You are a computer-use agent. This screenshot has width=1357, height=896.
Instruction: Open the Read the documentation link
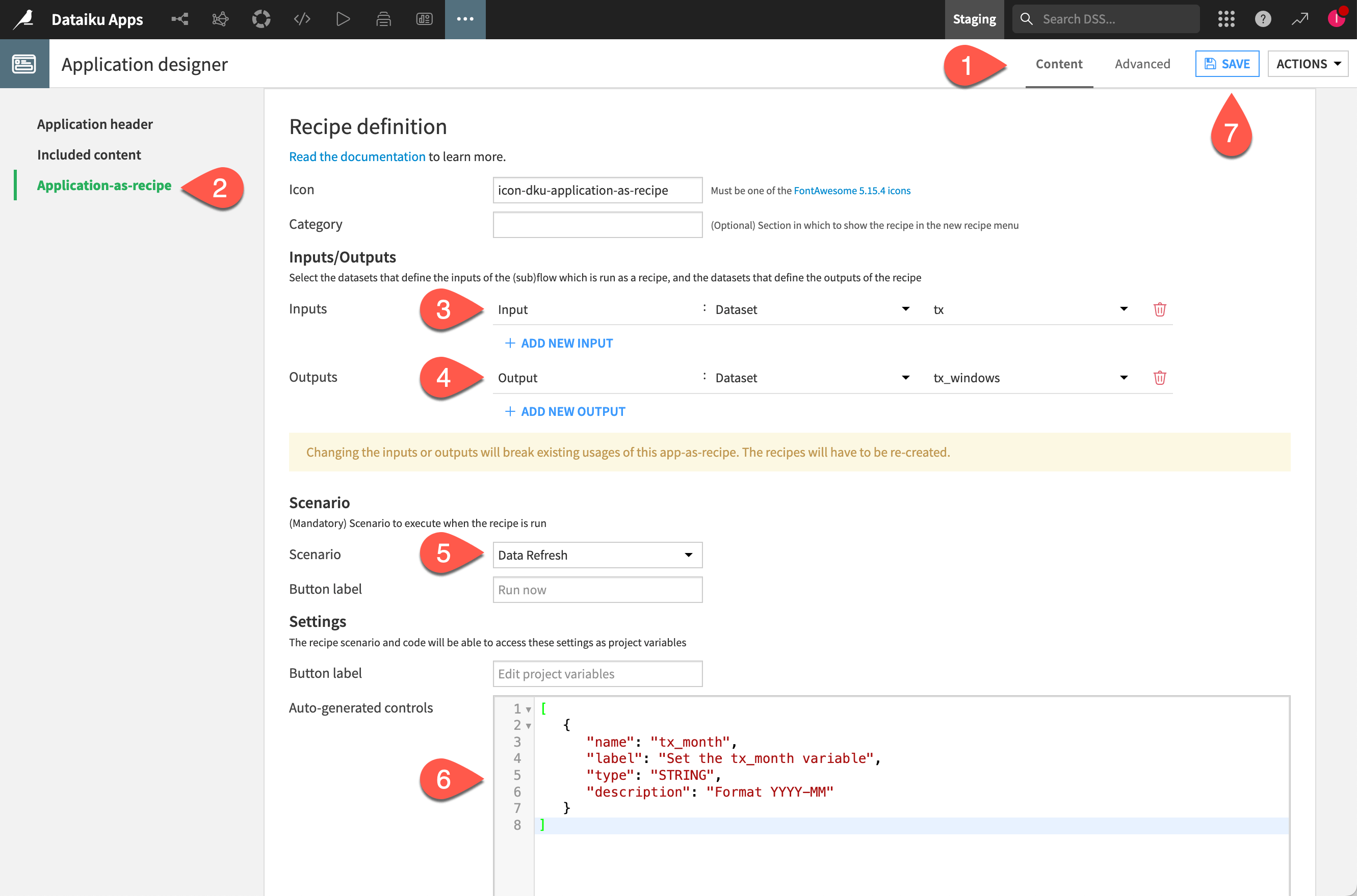(357, 156)
